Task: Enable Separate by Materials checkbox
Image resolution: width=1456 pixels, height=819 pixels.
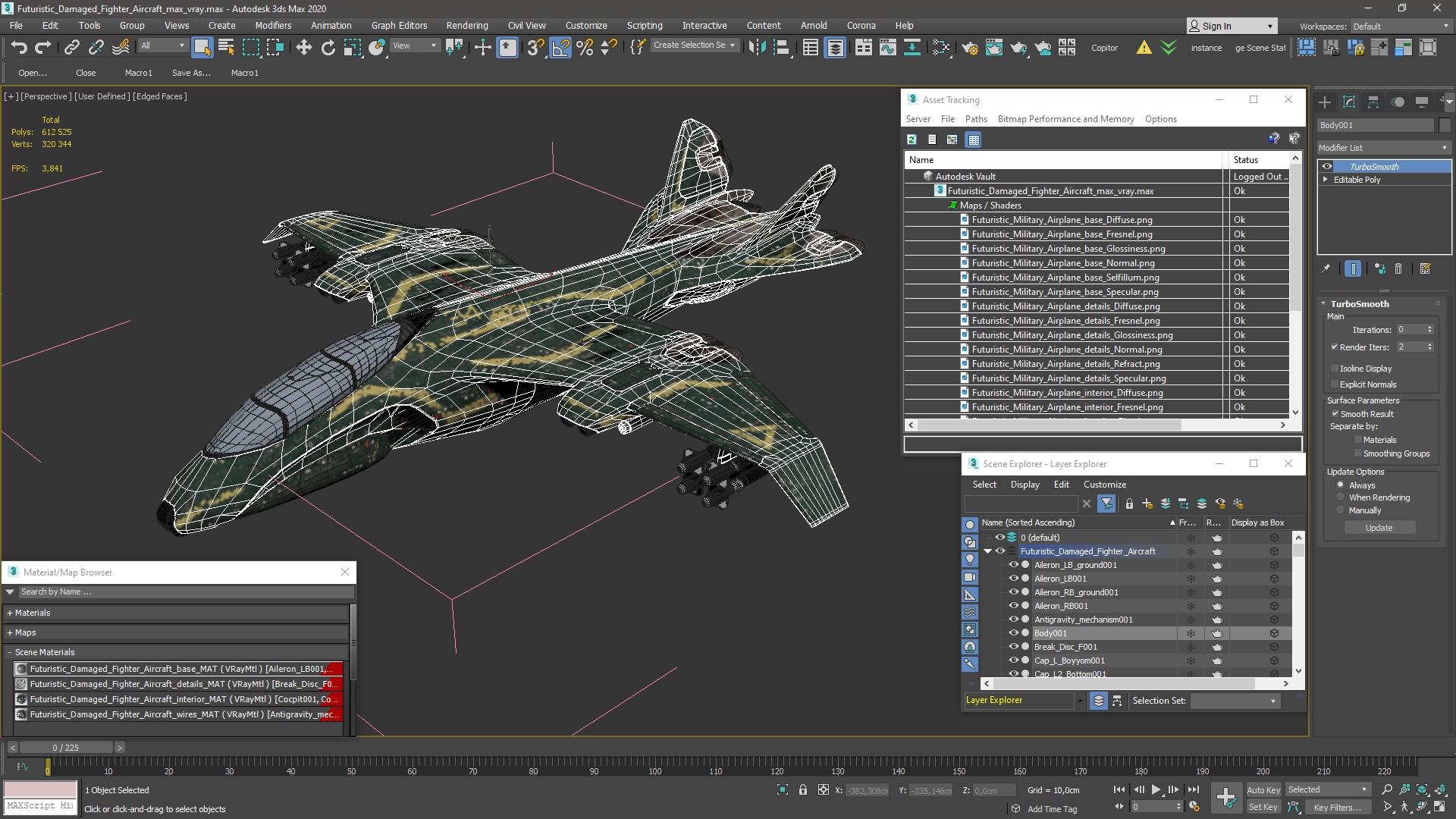Action: point(1357,440)
